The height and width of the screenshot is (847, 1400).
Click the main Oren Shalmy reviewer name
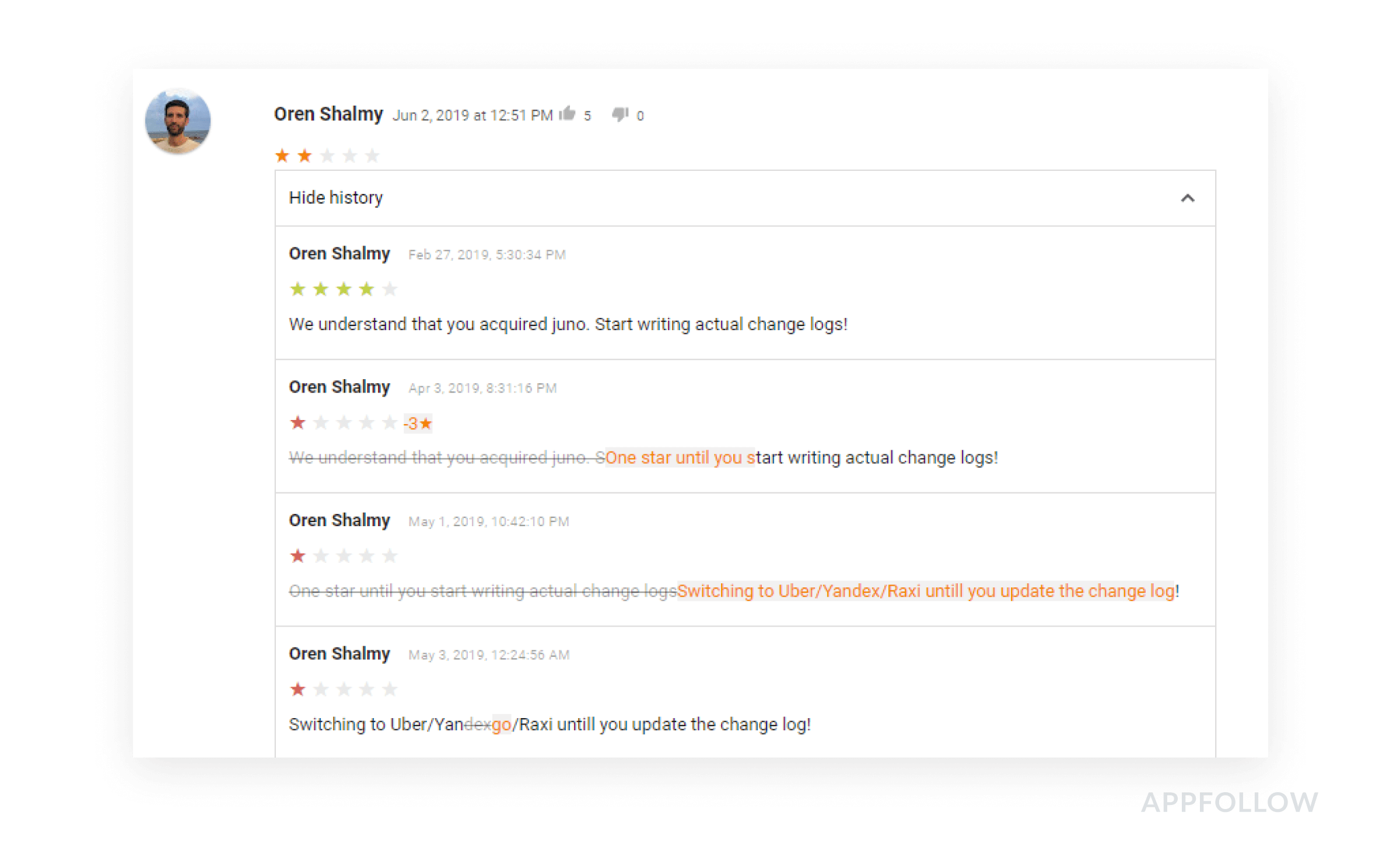point(328,114)
